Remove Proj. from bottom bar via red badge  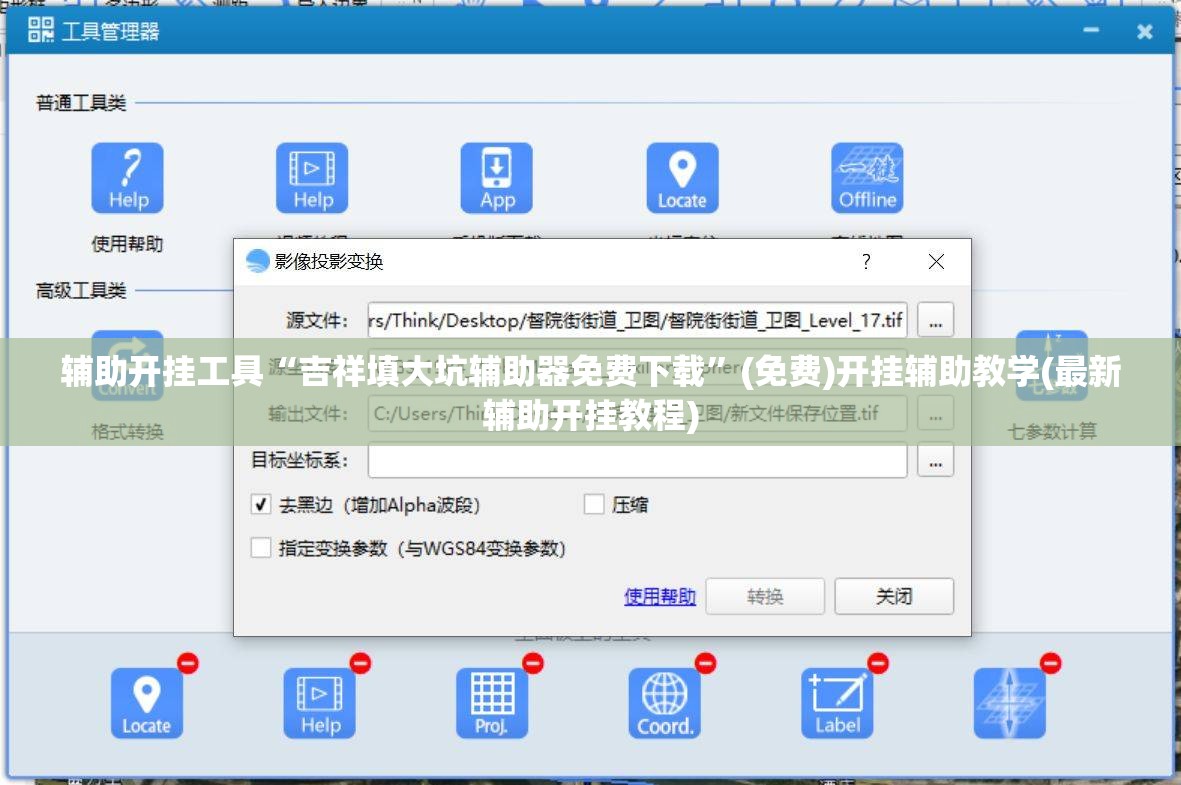coord(533,663)
